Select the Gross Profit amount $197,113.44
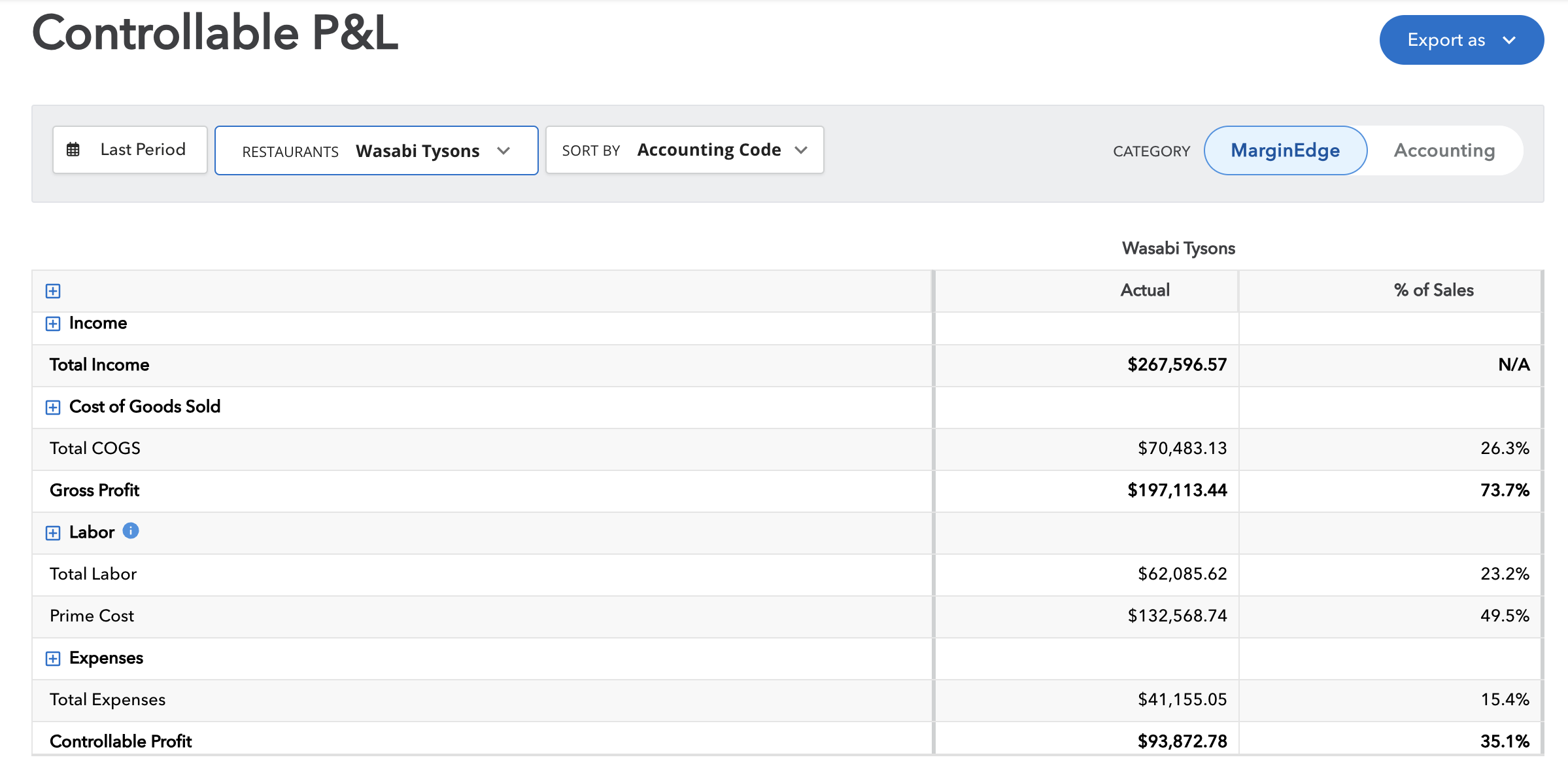 coord(1177,491)
